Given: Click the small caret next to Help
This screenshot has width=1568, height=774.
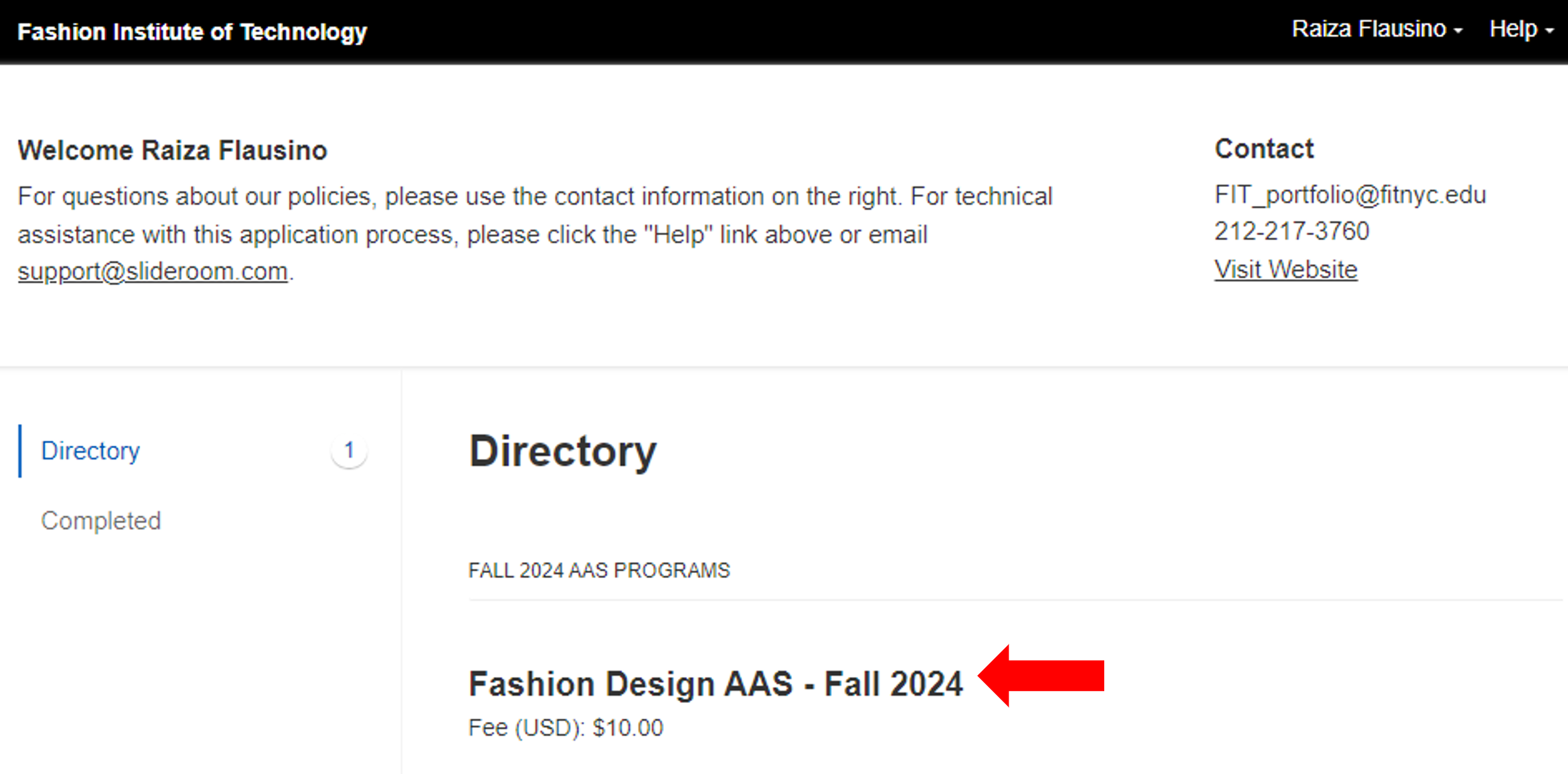Looking at the screenshot, I should pos(1550,30).
